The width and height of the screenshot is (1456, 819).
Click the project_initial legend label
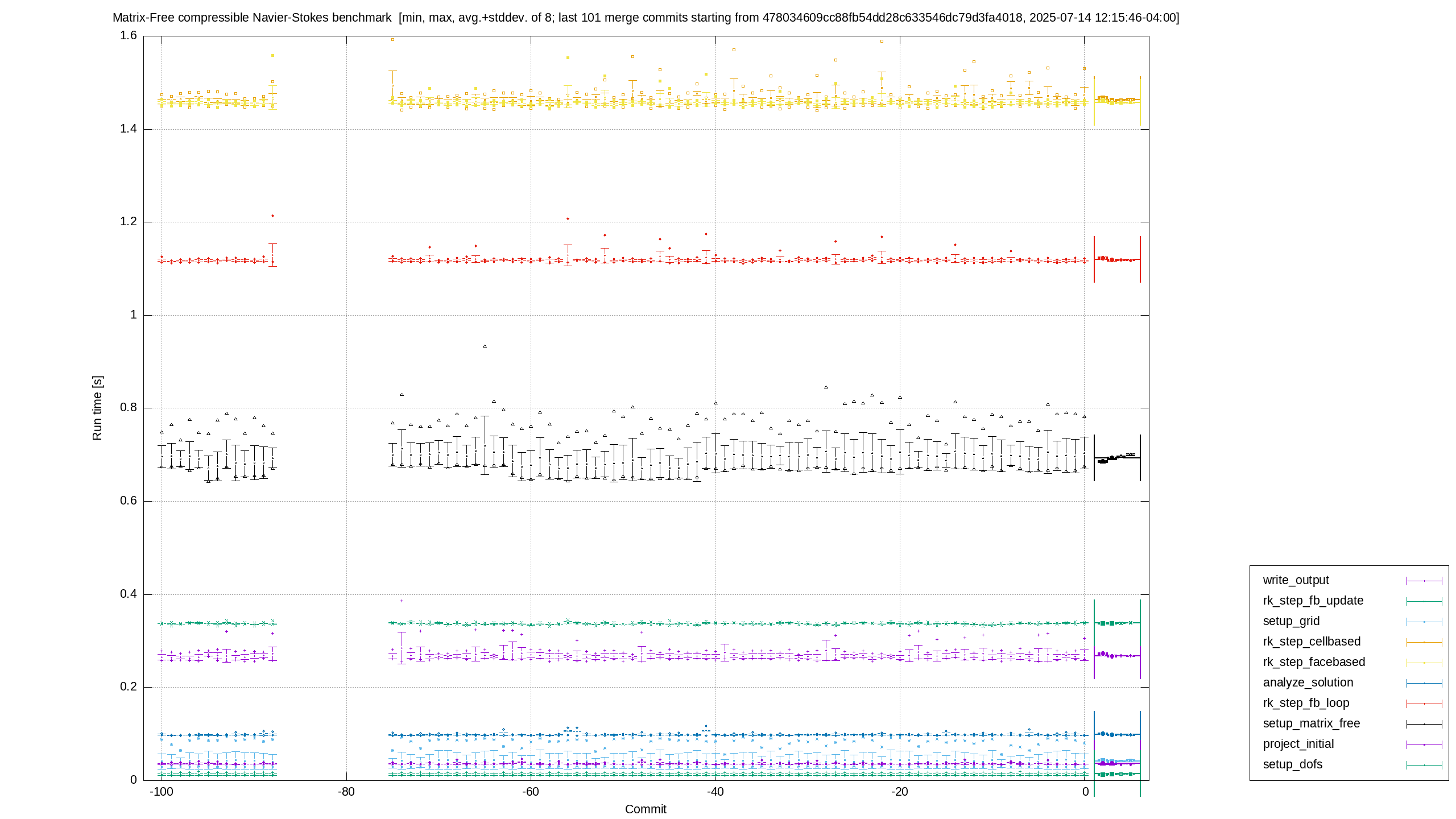(1298, 744)
